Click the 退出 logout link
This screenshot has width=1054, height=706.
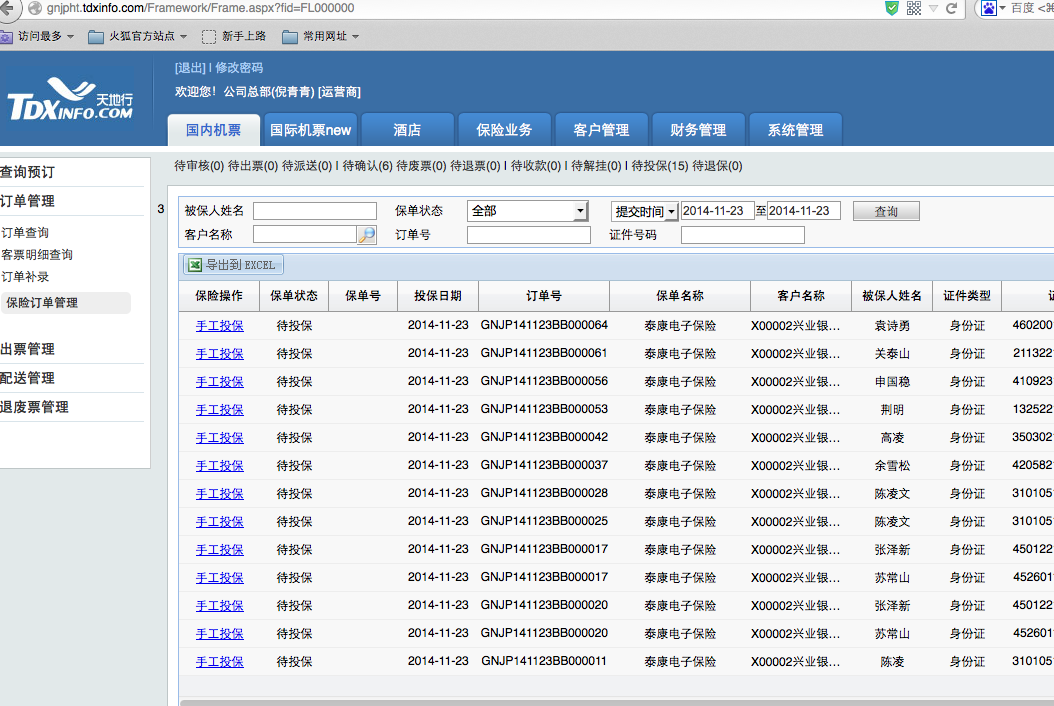[x=190, y=68]
